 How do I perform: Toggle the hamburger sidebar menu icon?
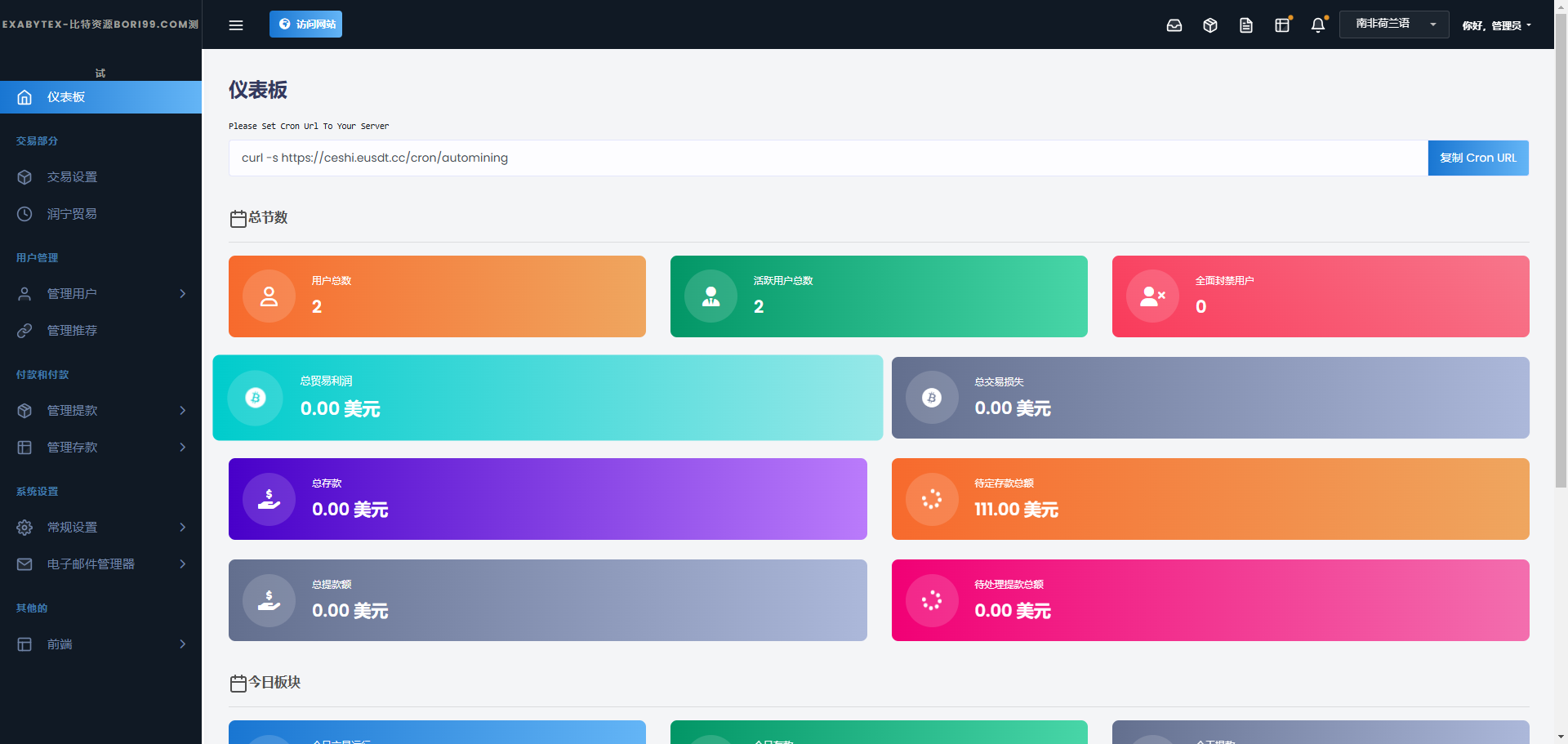coord(236,25)
